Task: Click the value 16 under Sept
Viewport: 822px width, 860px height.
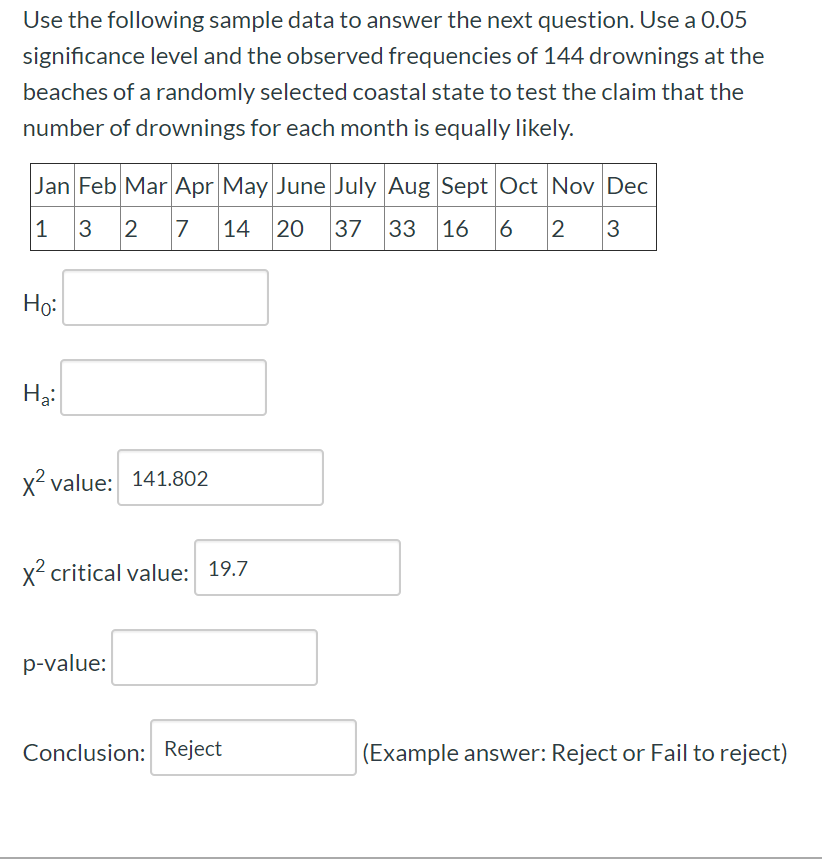Action: coord(457,229)
